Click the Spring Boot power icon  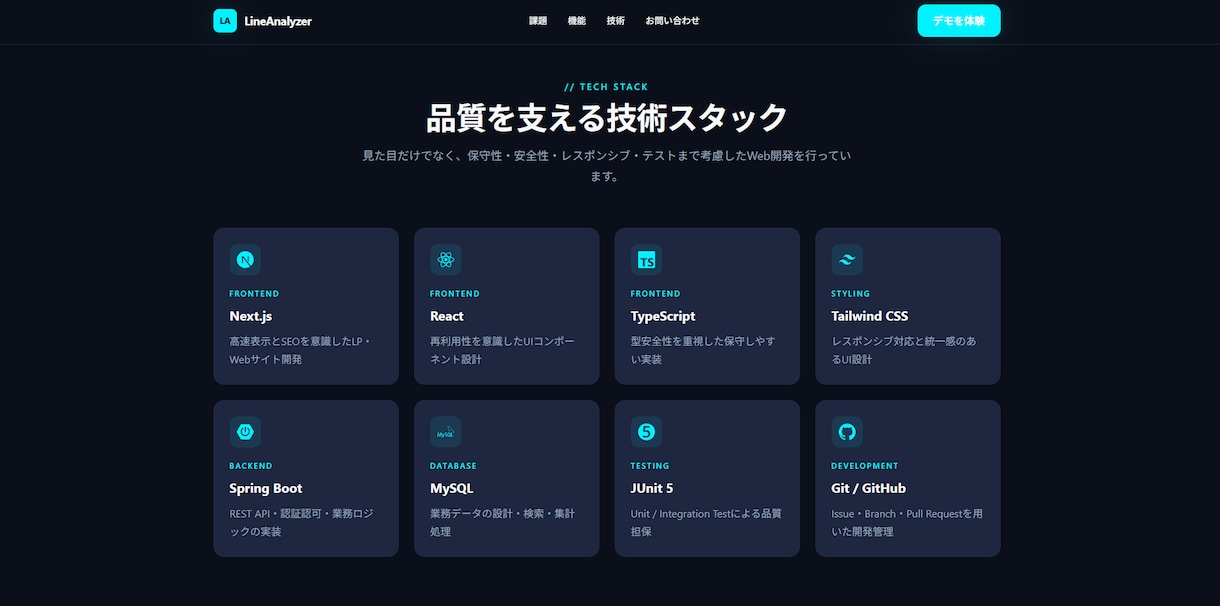point(245,432)
